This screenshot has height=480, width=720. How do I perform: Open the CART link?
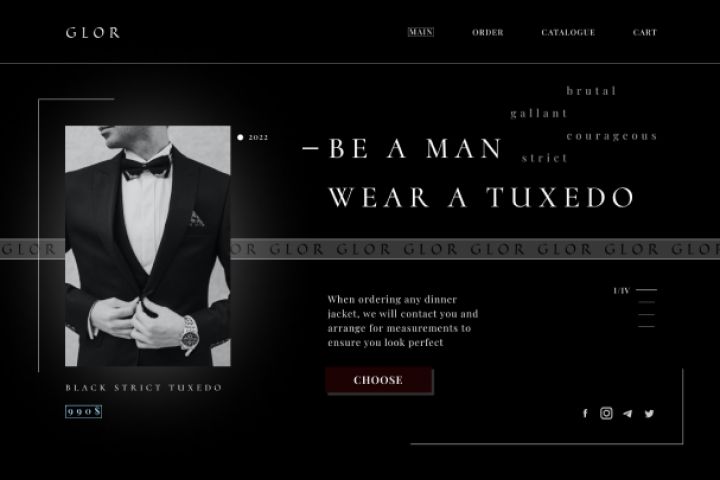(645, 33)
